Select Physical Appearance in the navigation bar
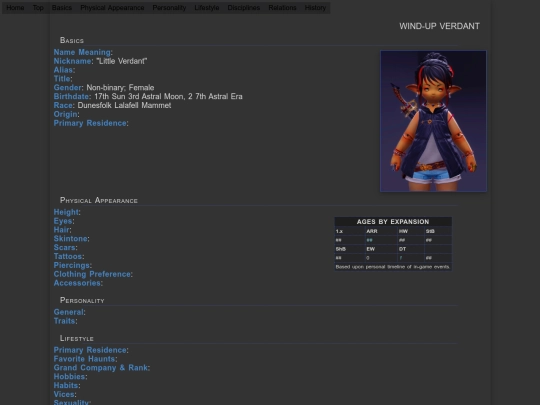Screen dimensions: 540x405 click(x=112, y=8)
